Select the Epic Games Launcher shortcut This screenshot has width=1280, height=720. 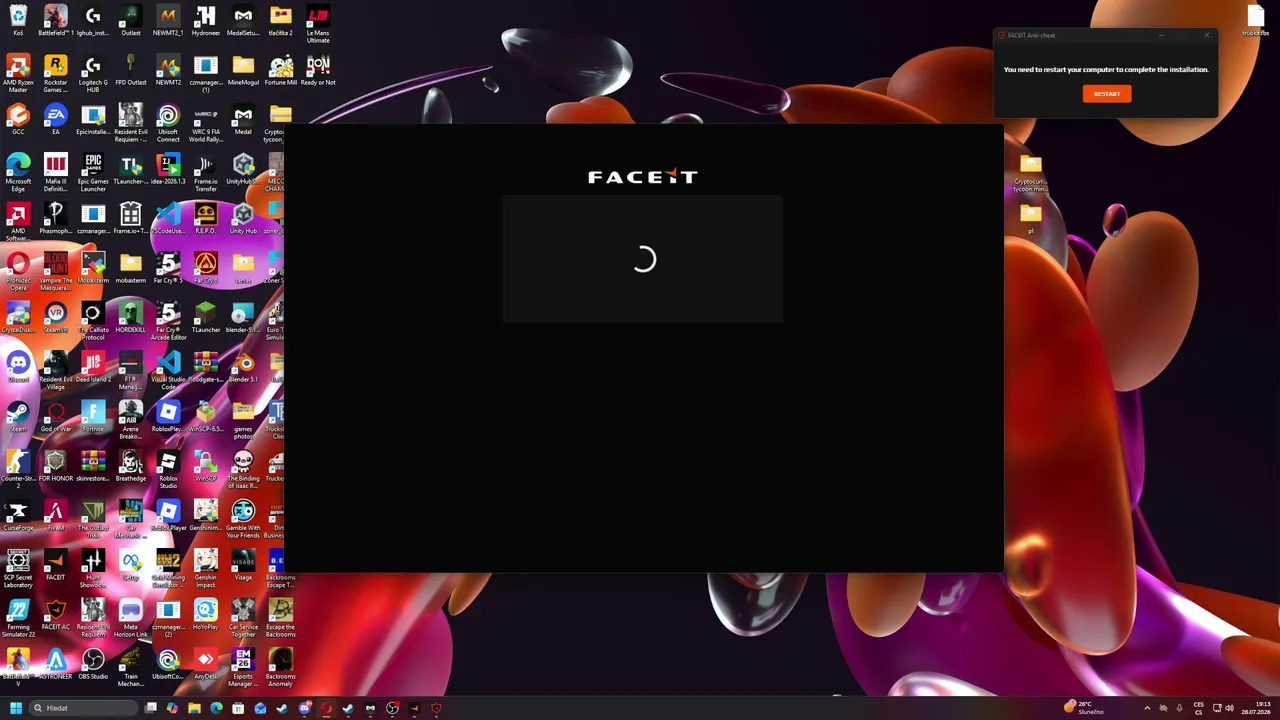pyautogui.click(x=93, y=173)
